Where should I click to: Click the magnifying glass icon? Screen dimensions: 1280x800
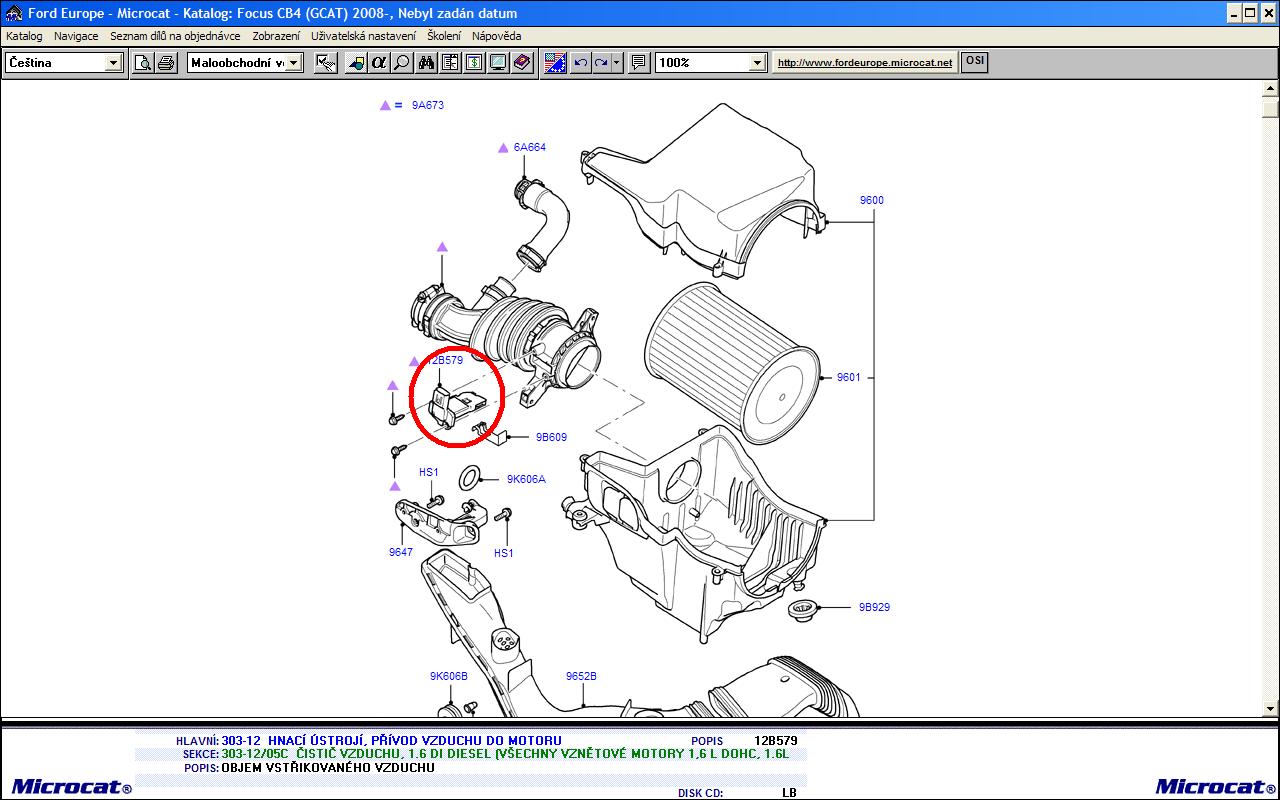click(x=402, y=63)
